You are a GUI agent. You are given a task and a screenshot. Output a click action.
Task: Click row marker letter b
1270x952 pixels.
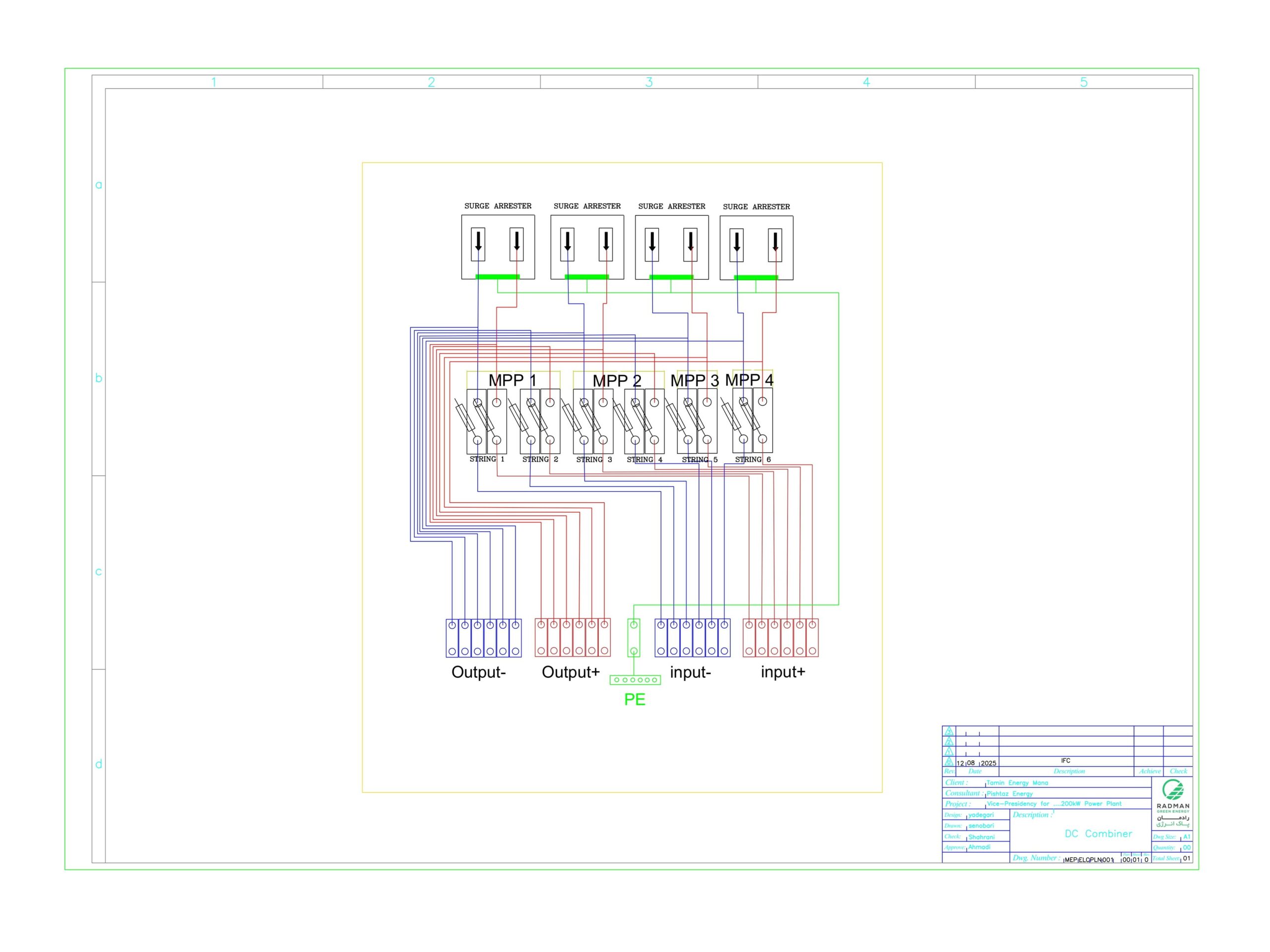coord(99,378)
